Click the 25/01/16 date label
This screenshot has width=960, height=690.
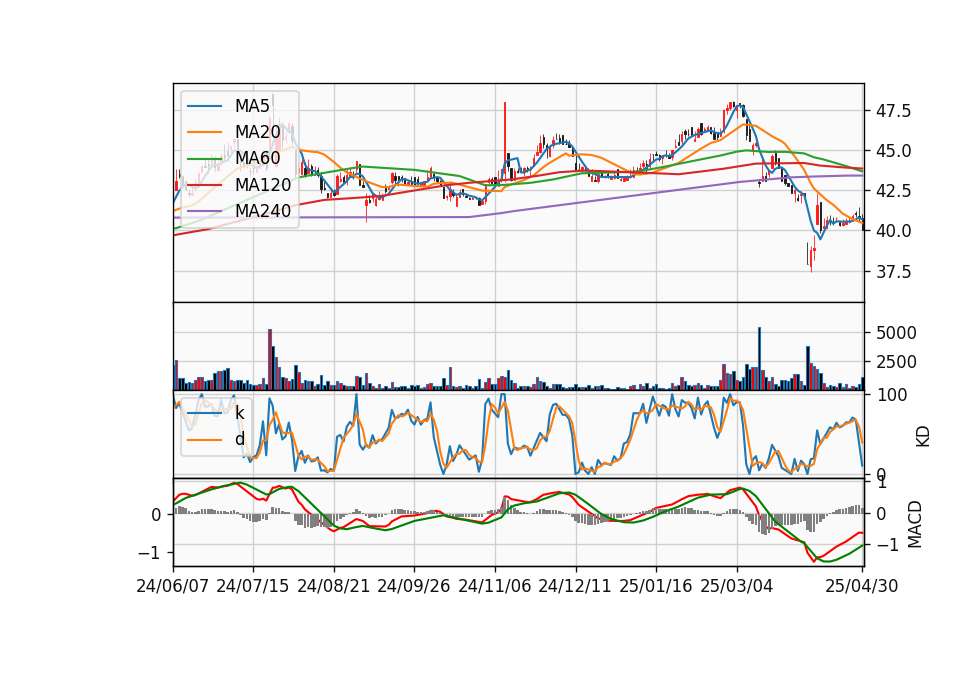click(656, 587)
